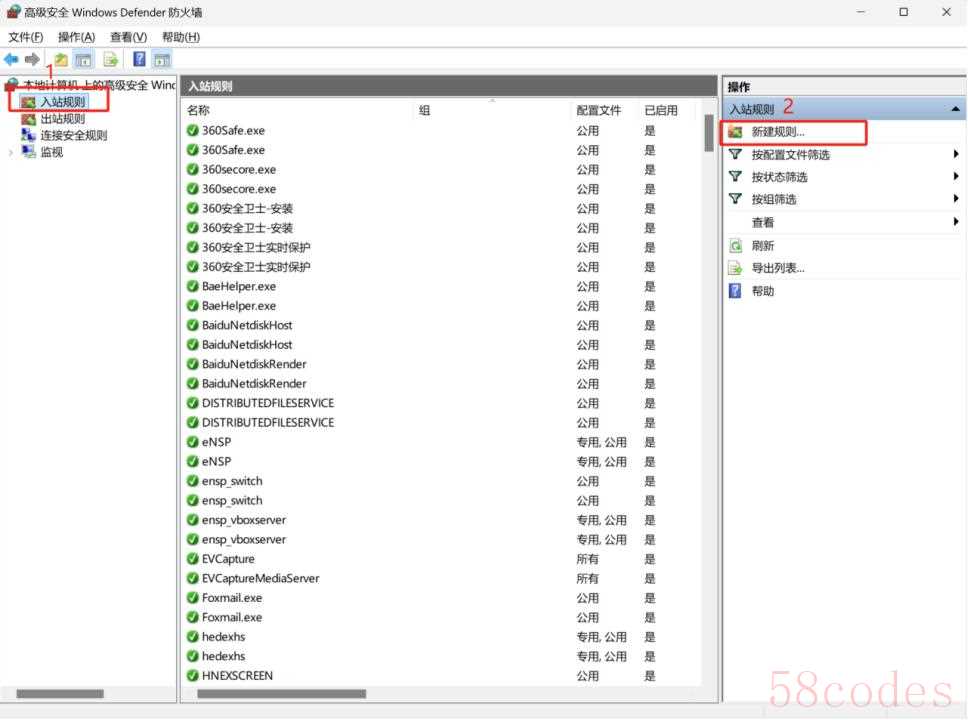Open the 按配置文件筛选 submenu arrow

click(956, 154)
